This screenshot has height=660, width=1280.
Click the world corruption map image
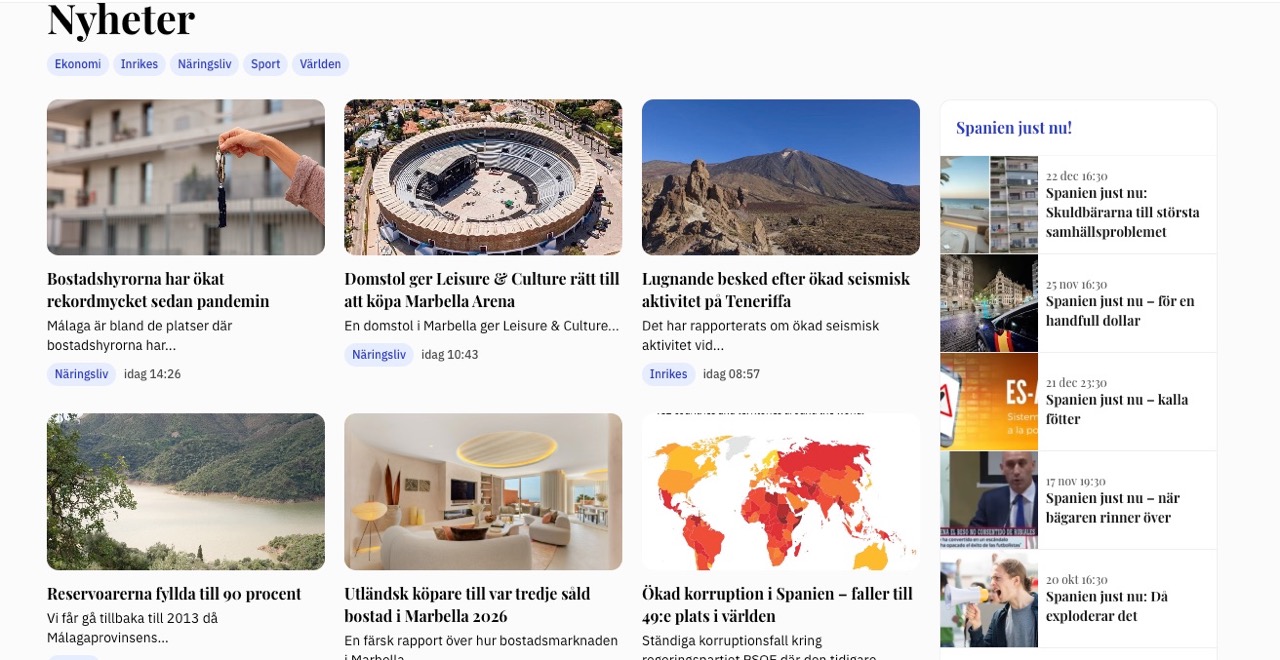point(780,491)
